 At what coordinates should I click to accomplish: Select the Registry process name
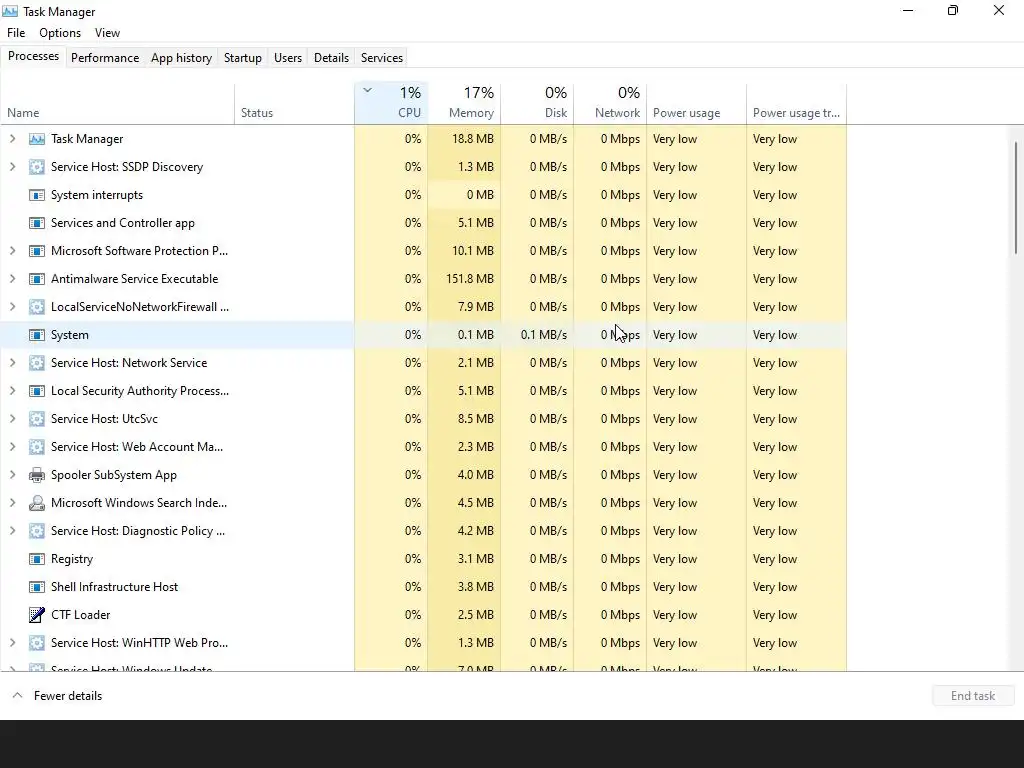coord(72,559)
